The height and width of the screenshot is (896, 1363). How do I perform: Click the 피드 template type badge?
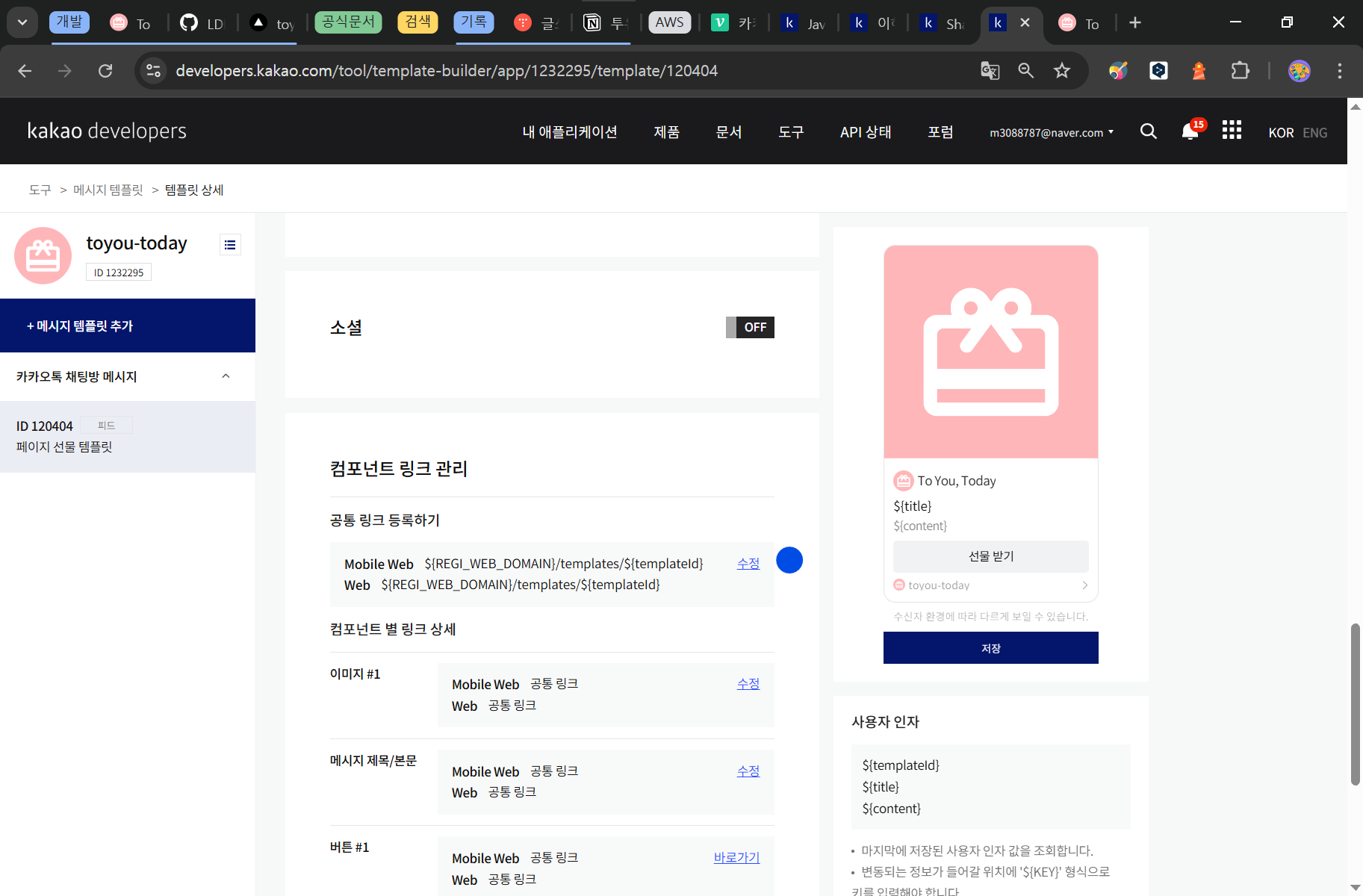click(x=106, y=426)
